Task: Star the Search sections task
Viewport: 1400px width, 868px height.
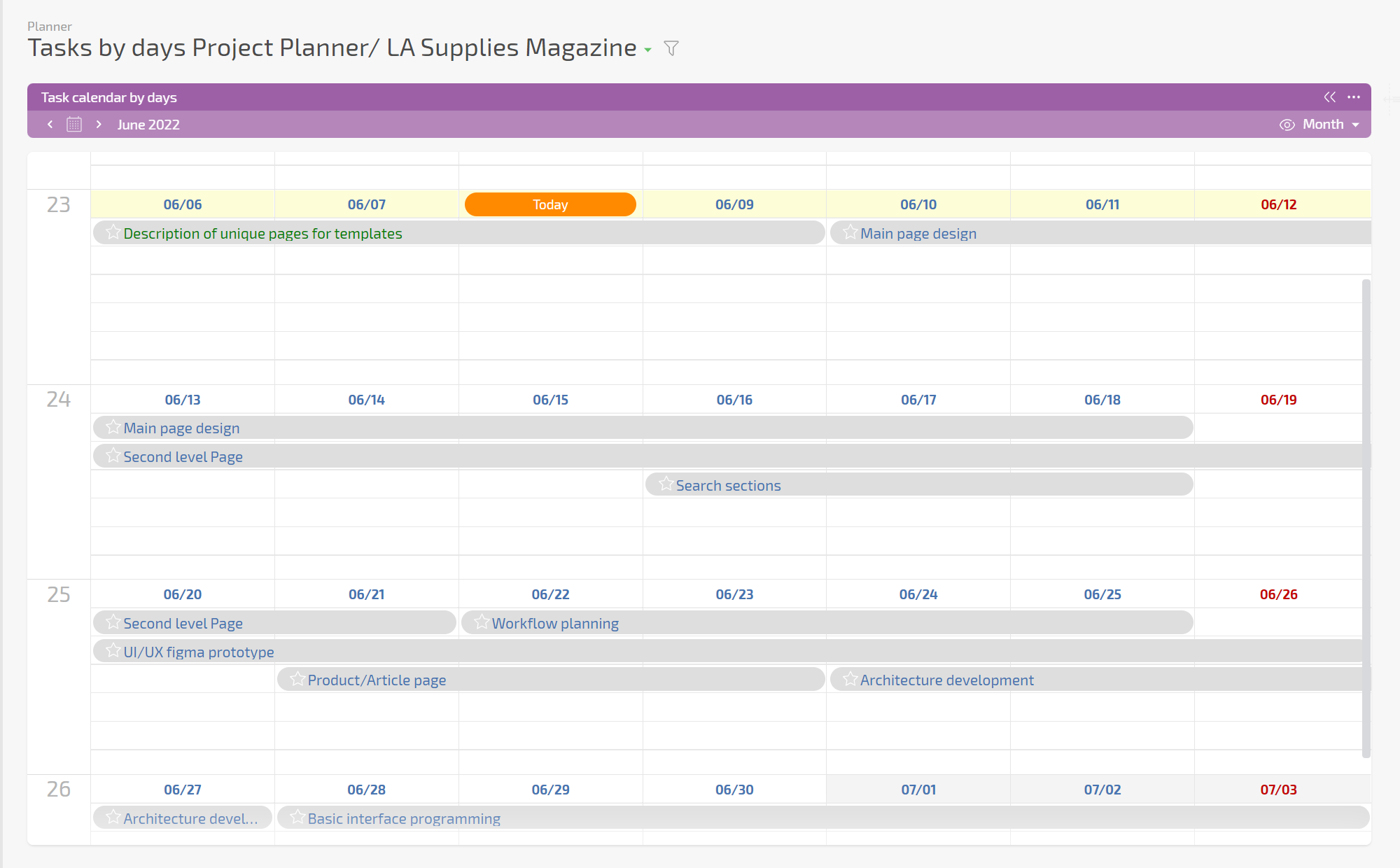Action: [666, 484]
